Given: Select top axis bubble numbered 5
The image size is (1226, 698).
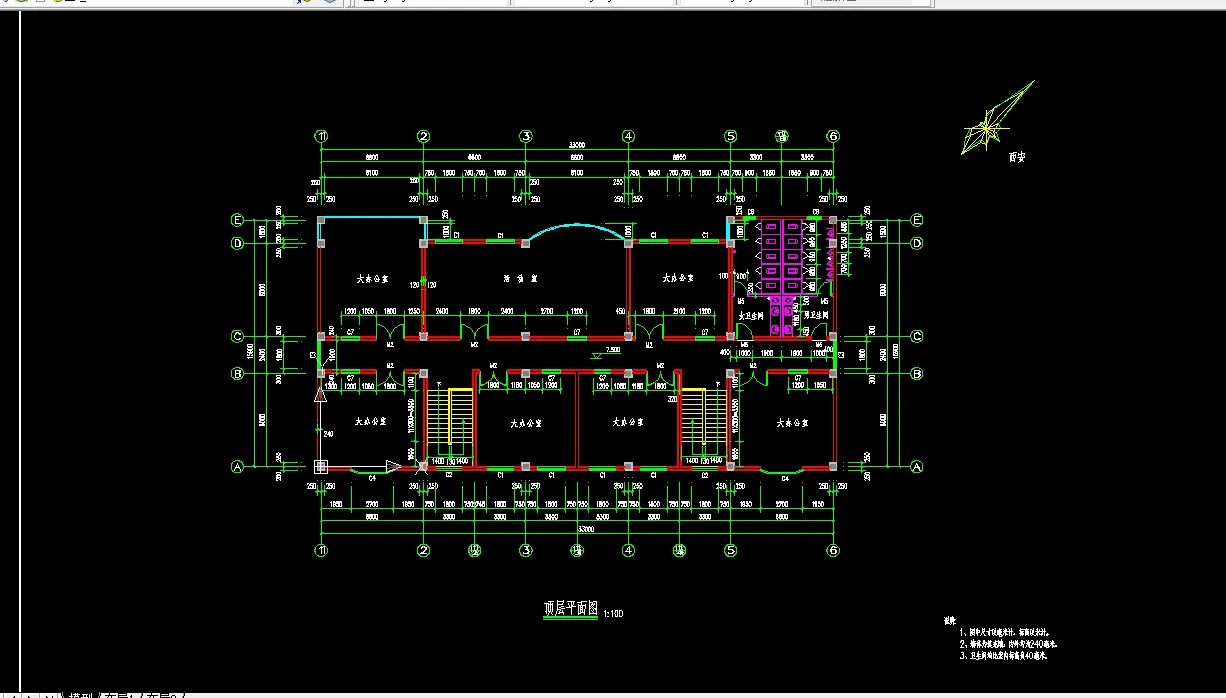Looking at the screenshot, I should pyautogui.click(x=730, y=136).
